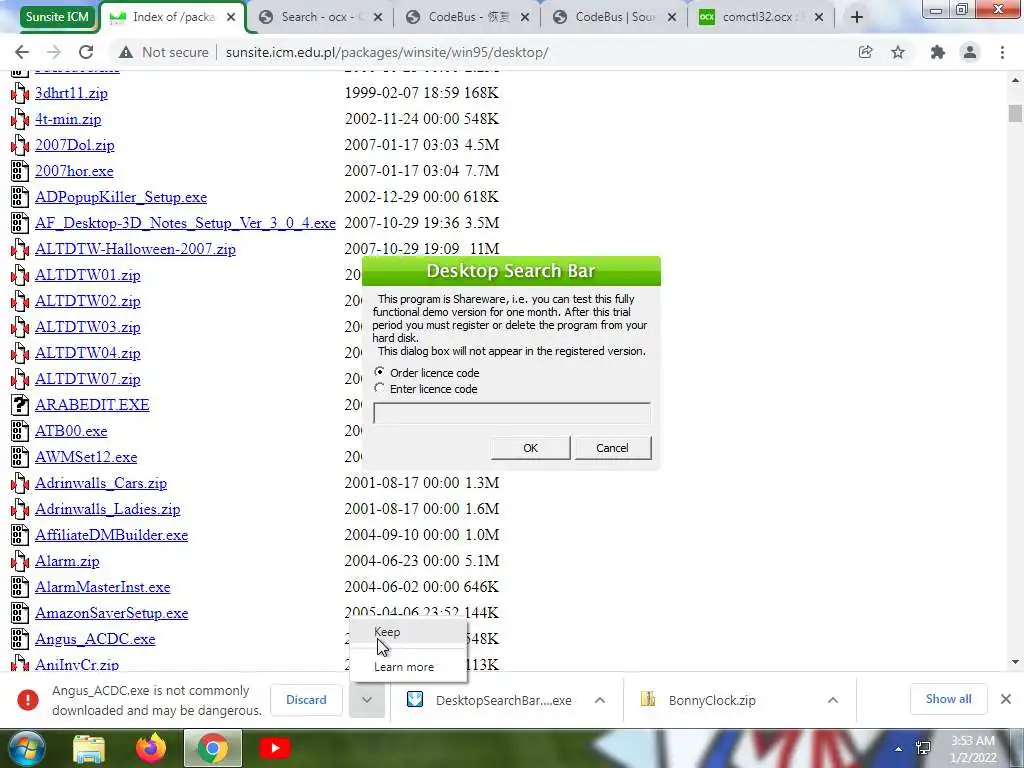This screenshot has height=768, width=1024.
Task: Expand options for DesktopSearchBar download
Action: pyautogui.click(x=600, y=700)
